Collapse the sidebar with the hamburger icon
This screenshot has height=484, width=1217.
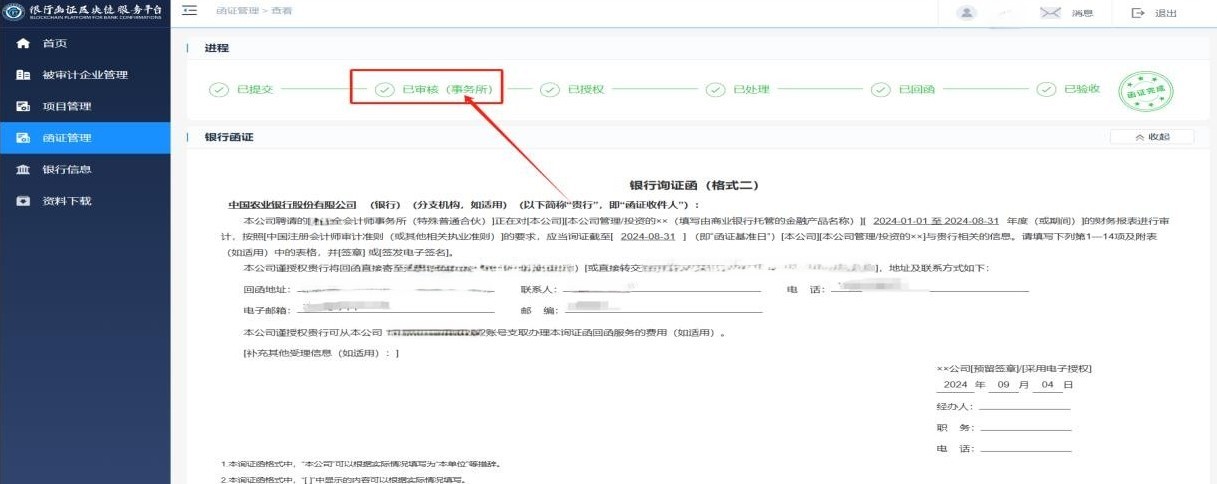tap(190, 12)
